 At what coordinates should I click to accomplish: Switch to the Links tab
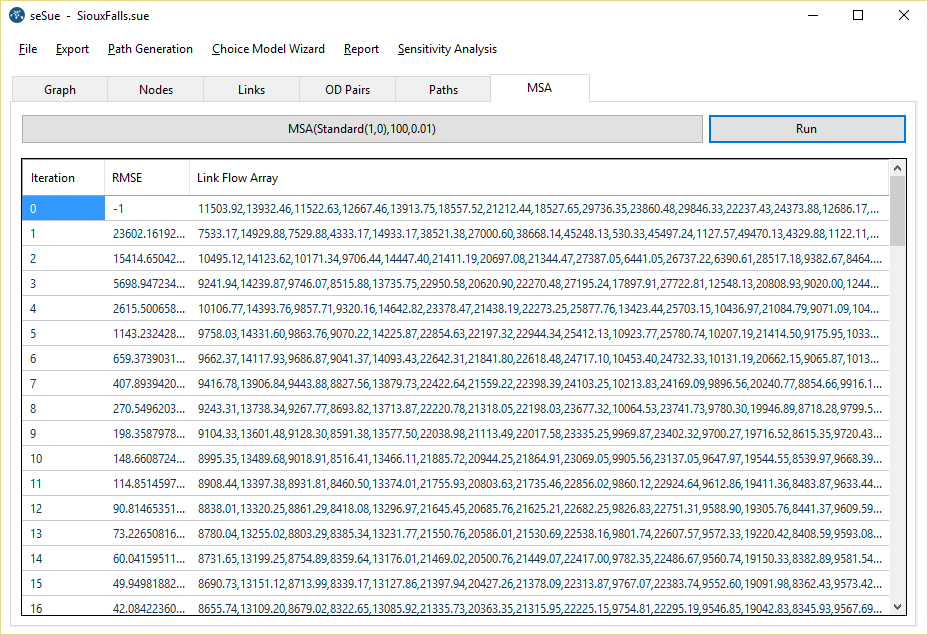tap(252, 89)
